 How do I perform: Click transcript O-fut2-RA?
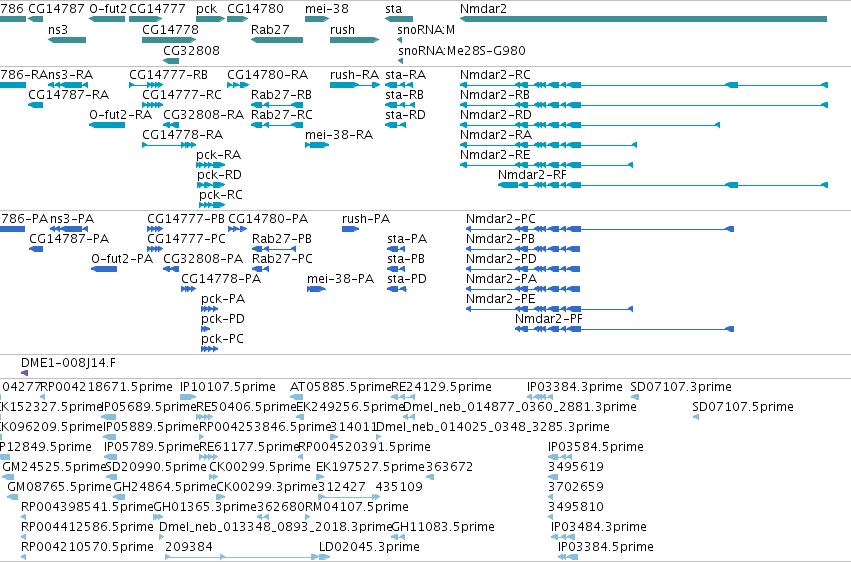pyautogui.click(x=120, y=114)
